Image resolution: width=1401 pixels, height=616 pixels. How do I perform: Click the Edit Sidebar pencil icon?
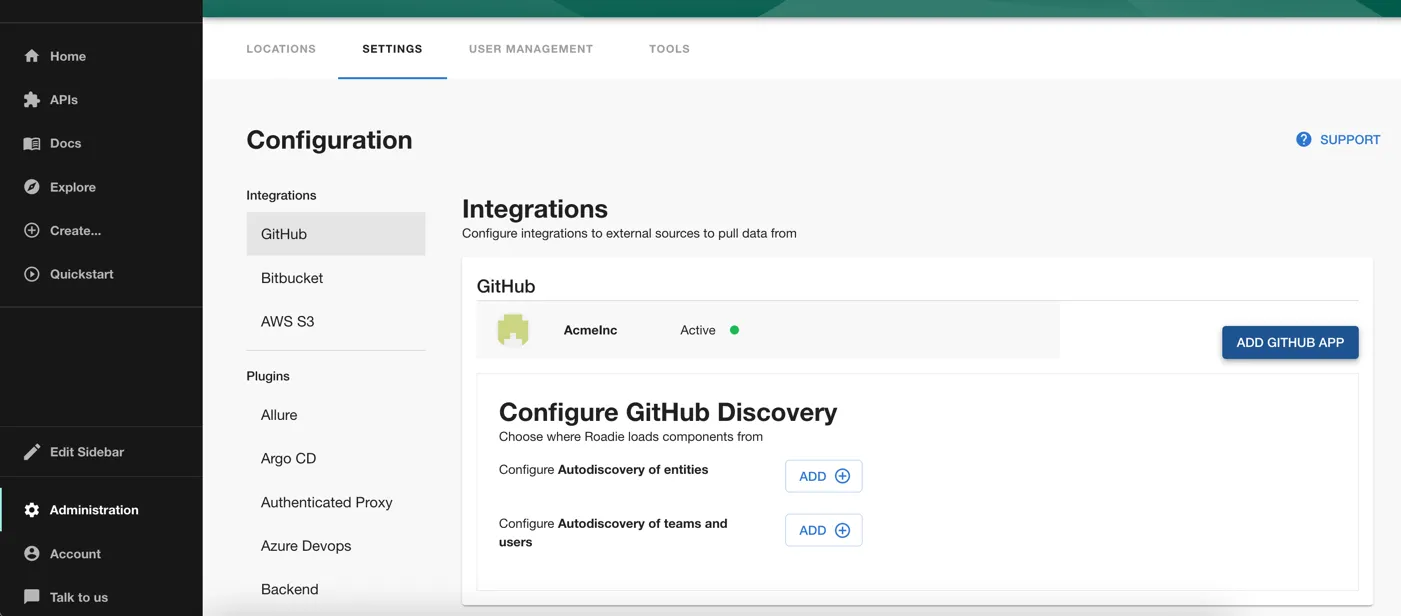pyautogui.click(x=31, y=451)
